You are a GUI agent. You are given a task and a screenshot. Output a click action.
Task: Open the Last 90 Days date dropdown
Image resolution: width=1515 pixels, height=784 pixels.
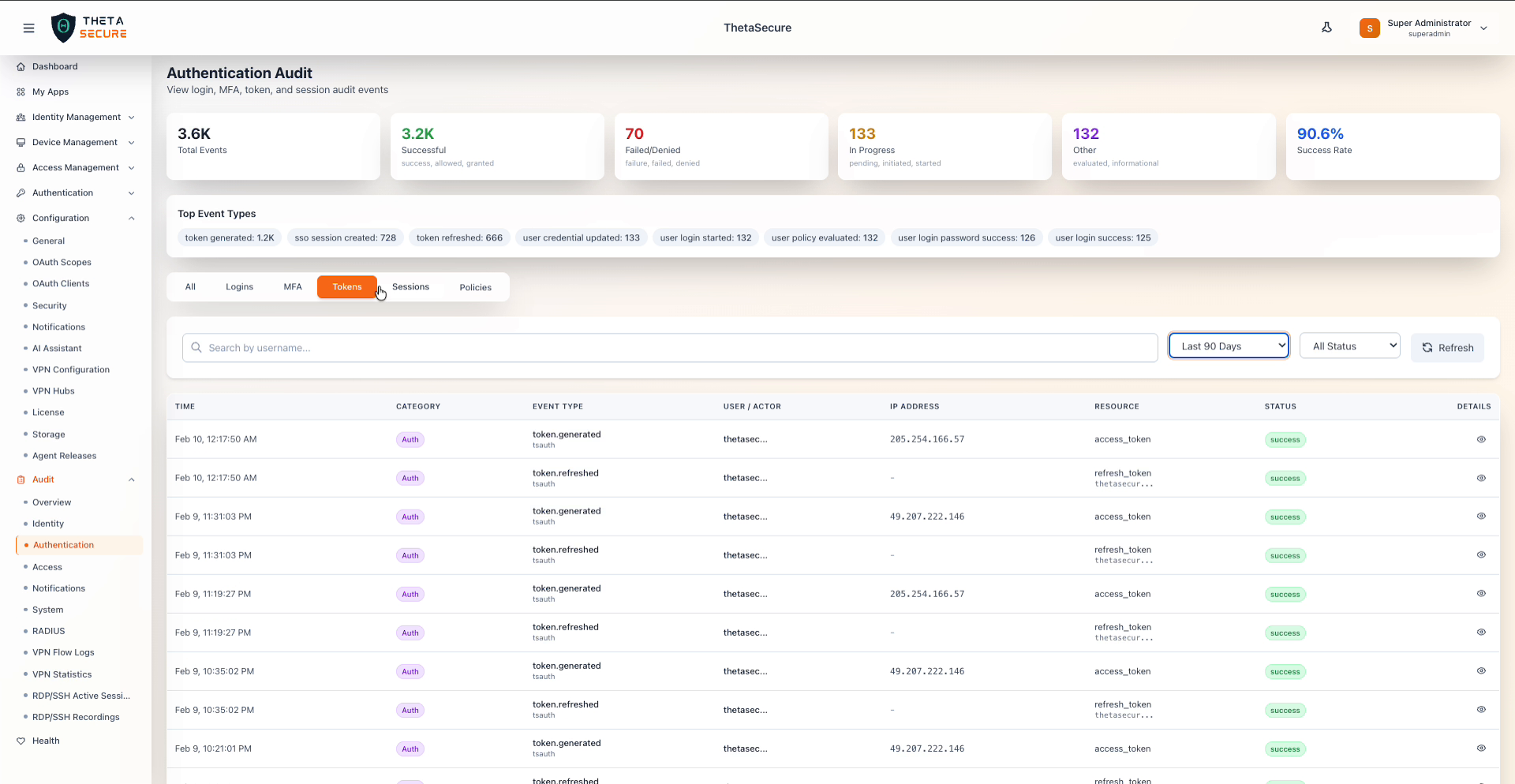pyautogui.click(x=1228, y=345)
